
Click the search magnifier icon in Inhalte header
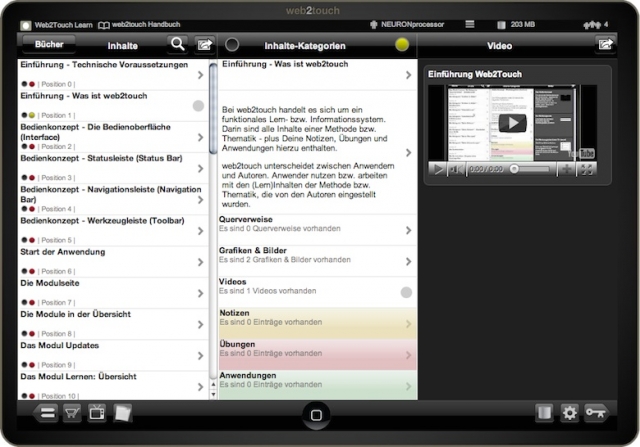178,44
